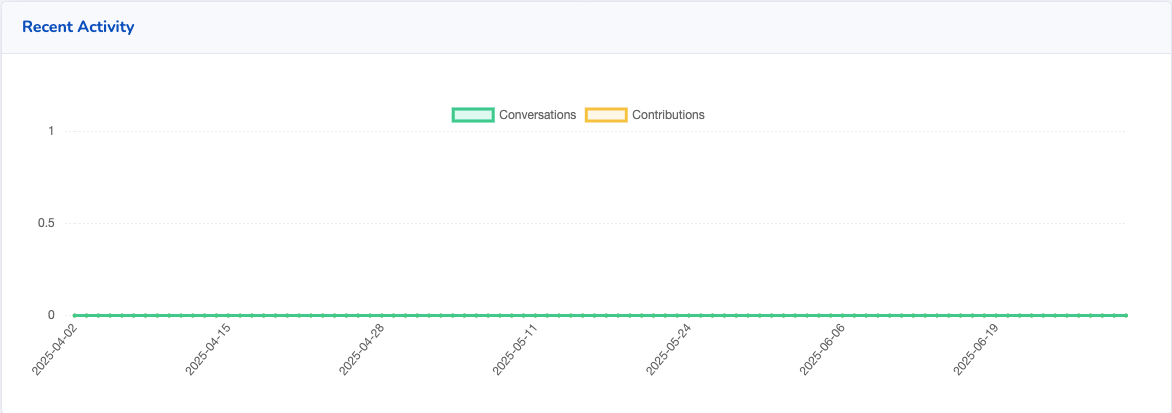
Task: Select the 2025-04-28 x-axis date label
Action: click(362, 350)
